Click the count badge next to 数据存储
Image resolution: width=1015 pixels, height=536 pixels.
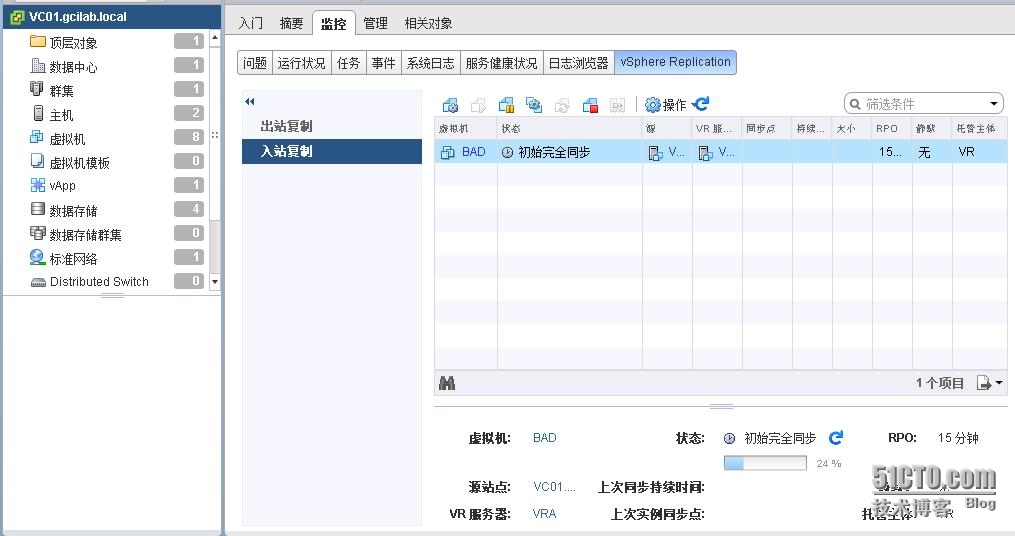pos(189,209)
